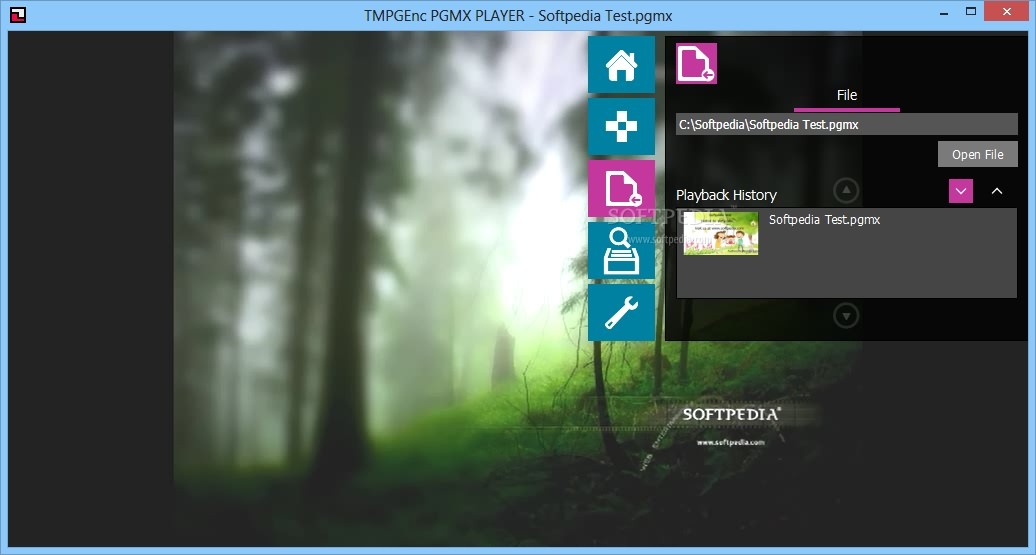Maximize the PGMX Player window

tap(971, 12)
